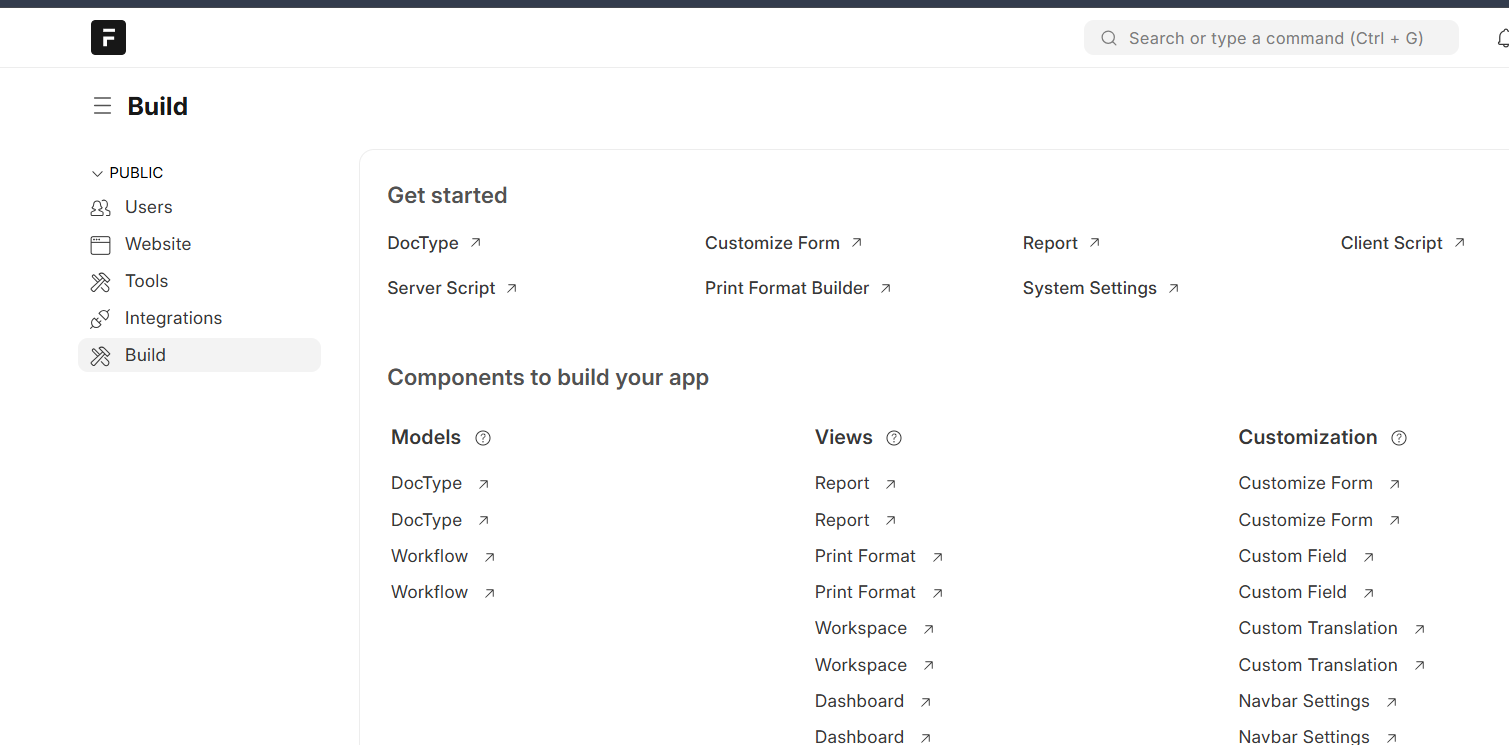Screen dimensions: 1509x745
Task: Toggle the sidebar with the hamburger icon
Action: point(102,106)
